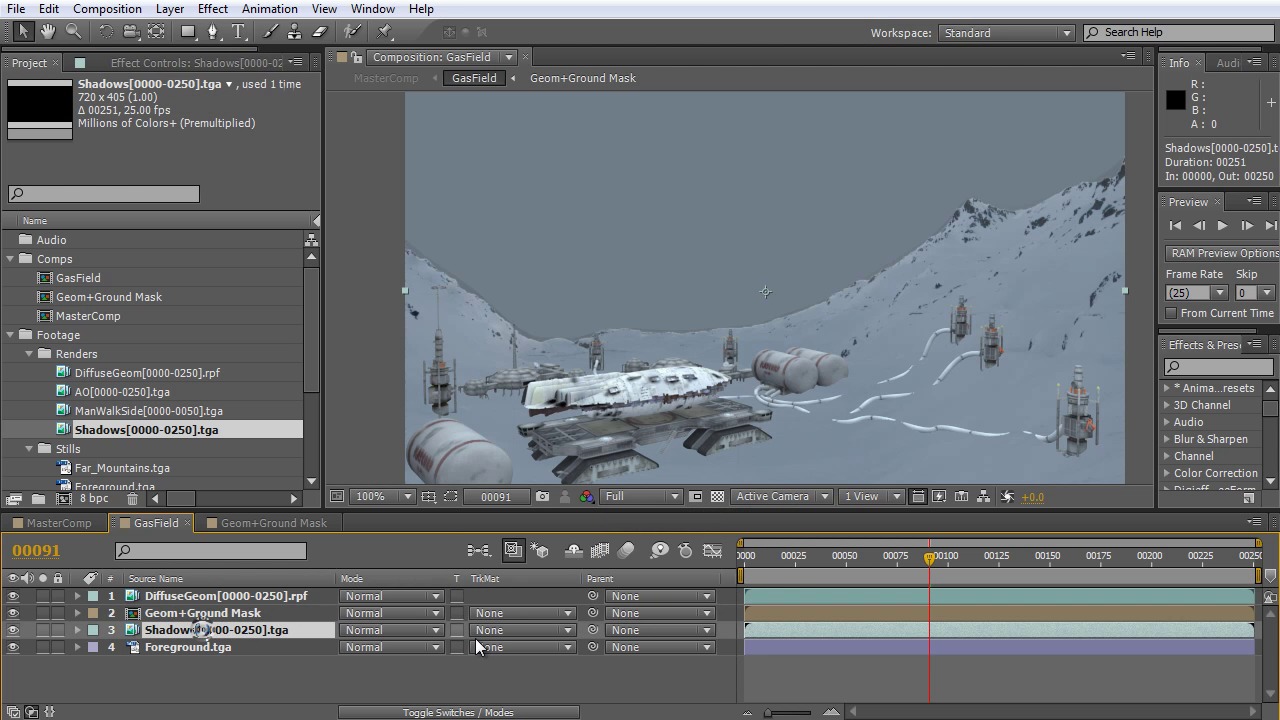
Task: Toggle visibility of Shadows layer
Action: 13,630
